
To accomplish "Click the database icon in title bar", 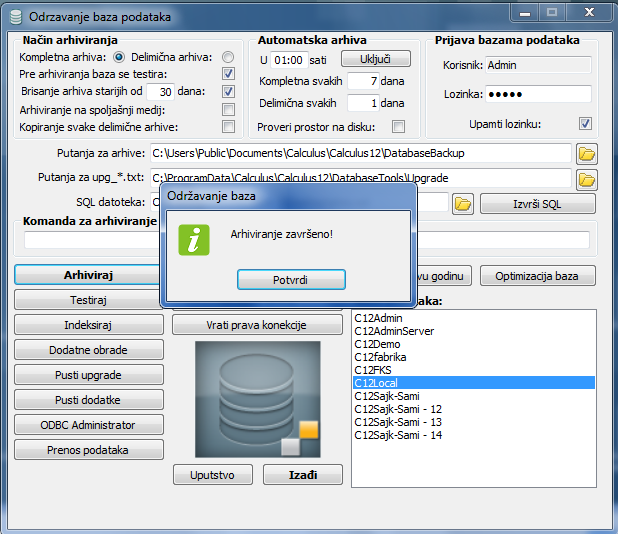I will coord(16,17).
